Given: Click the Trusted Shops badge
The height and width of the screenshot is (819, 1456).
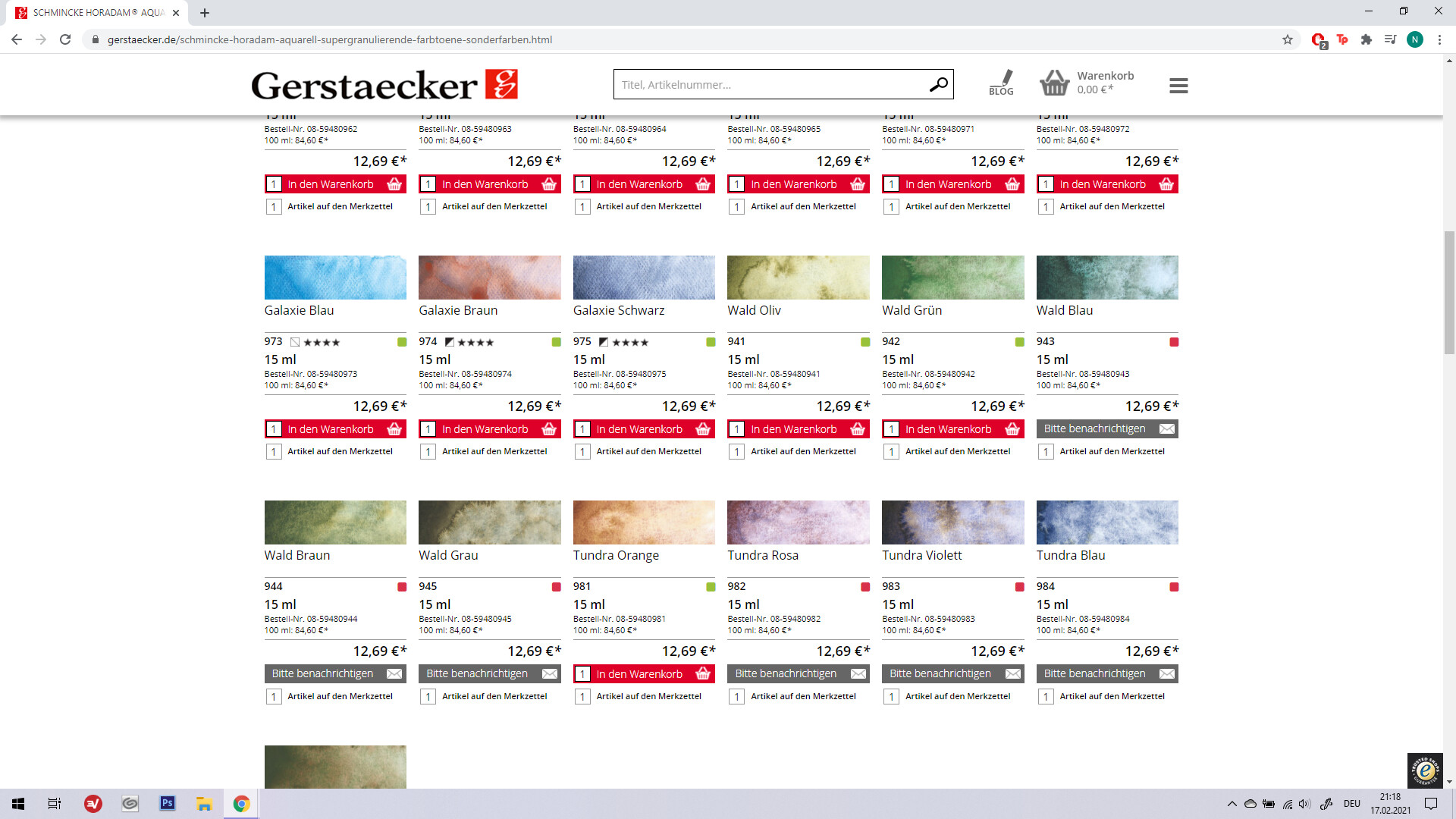Looking at the screenshot, I should [x=1425, y=770].
